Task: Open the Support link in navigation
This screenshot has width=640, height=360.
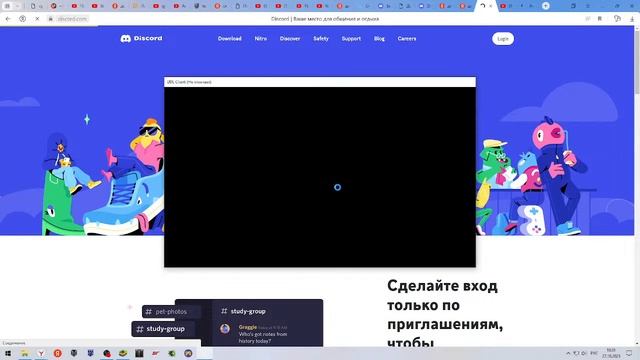Action: (x=351, y=38)
